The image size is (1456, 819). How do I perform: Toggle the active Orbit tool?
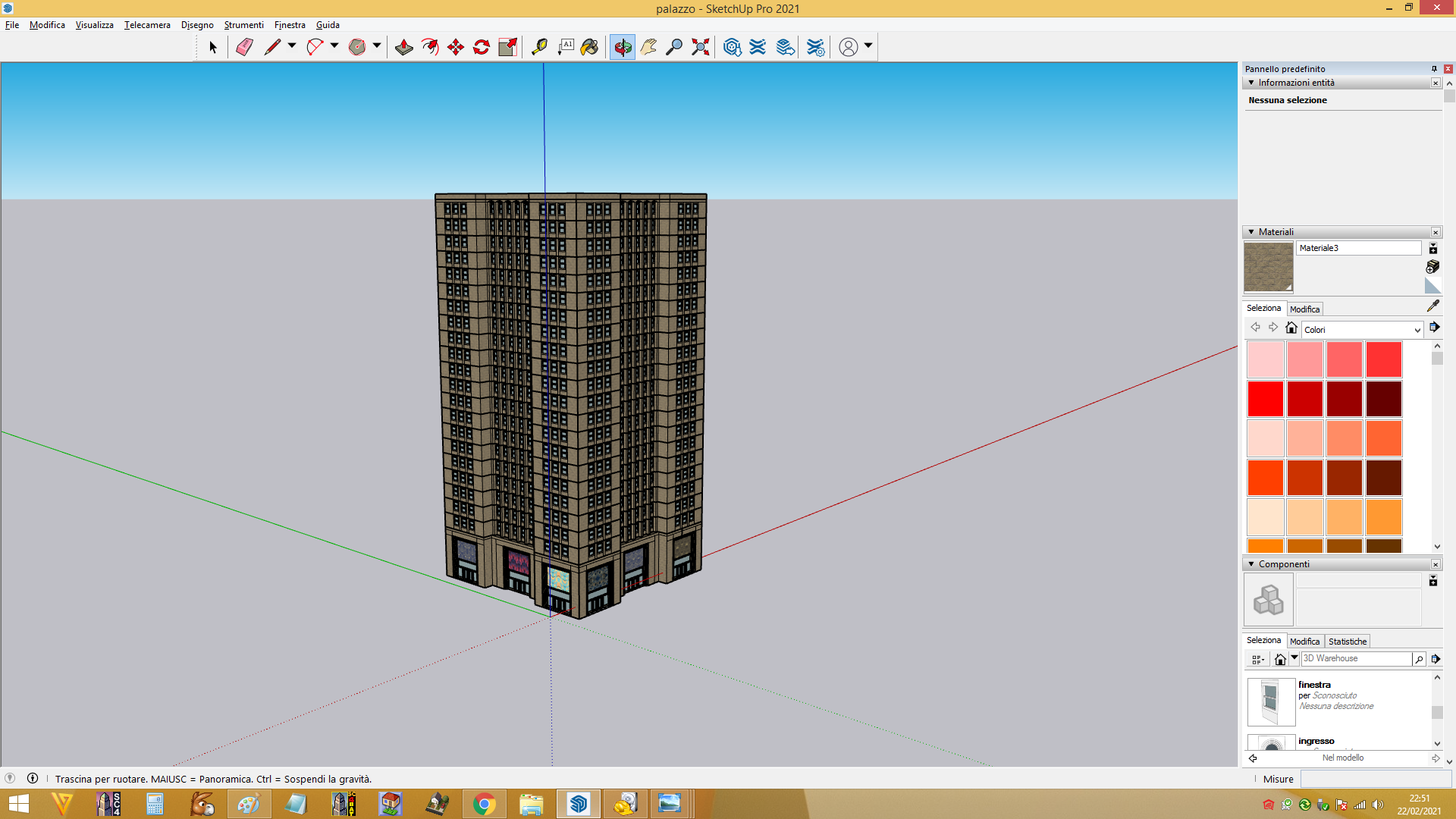coord(623,47)
